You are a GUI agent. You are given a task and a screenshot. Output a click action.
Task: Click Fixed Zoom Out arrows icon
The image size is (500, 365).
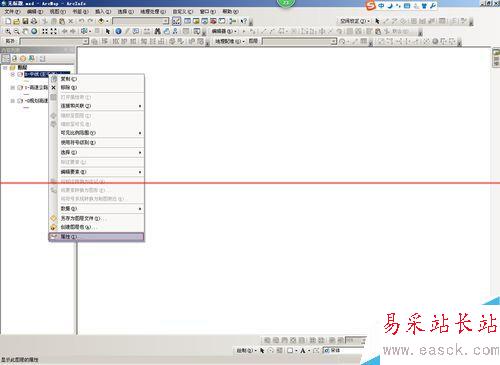(x=53, y=31)
